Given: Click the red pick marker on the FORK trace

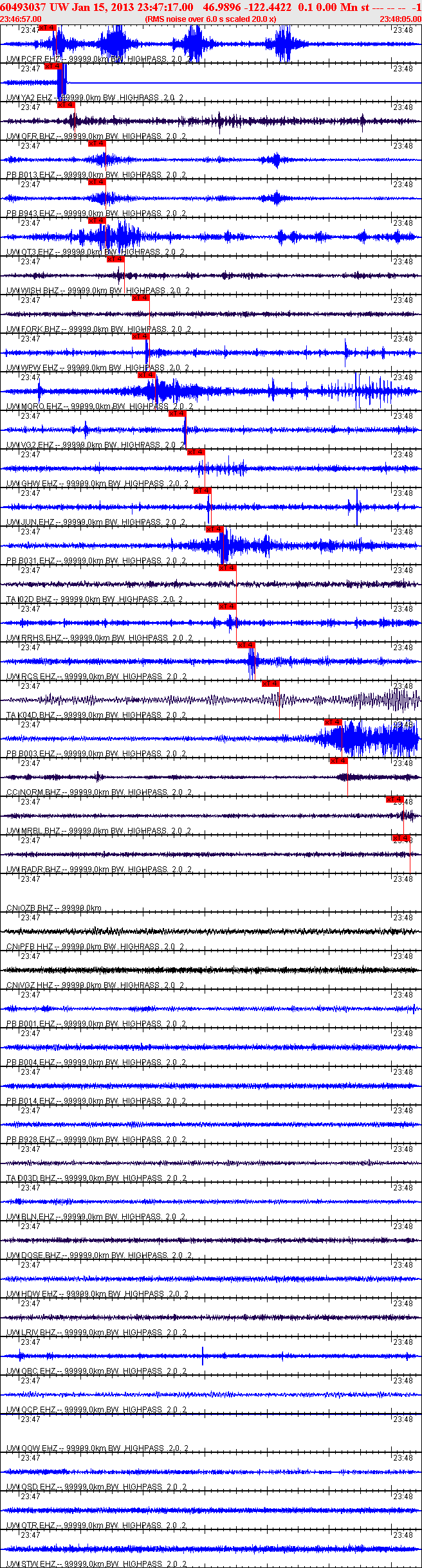Looking at the screenshot, I should pos(141,298).
